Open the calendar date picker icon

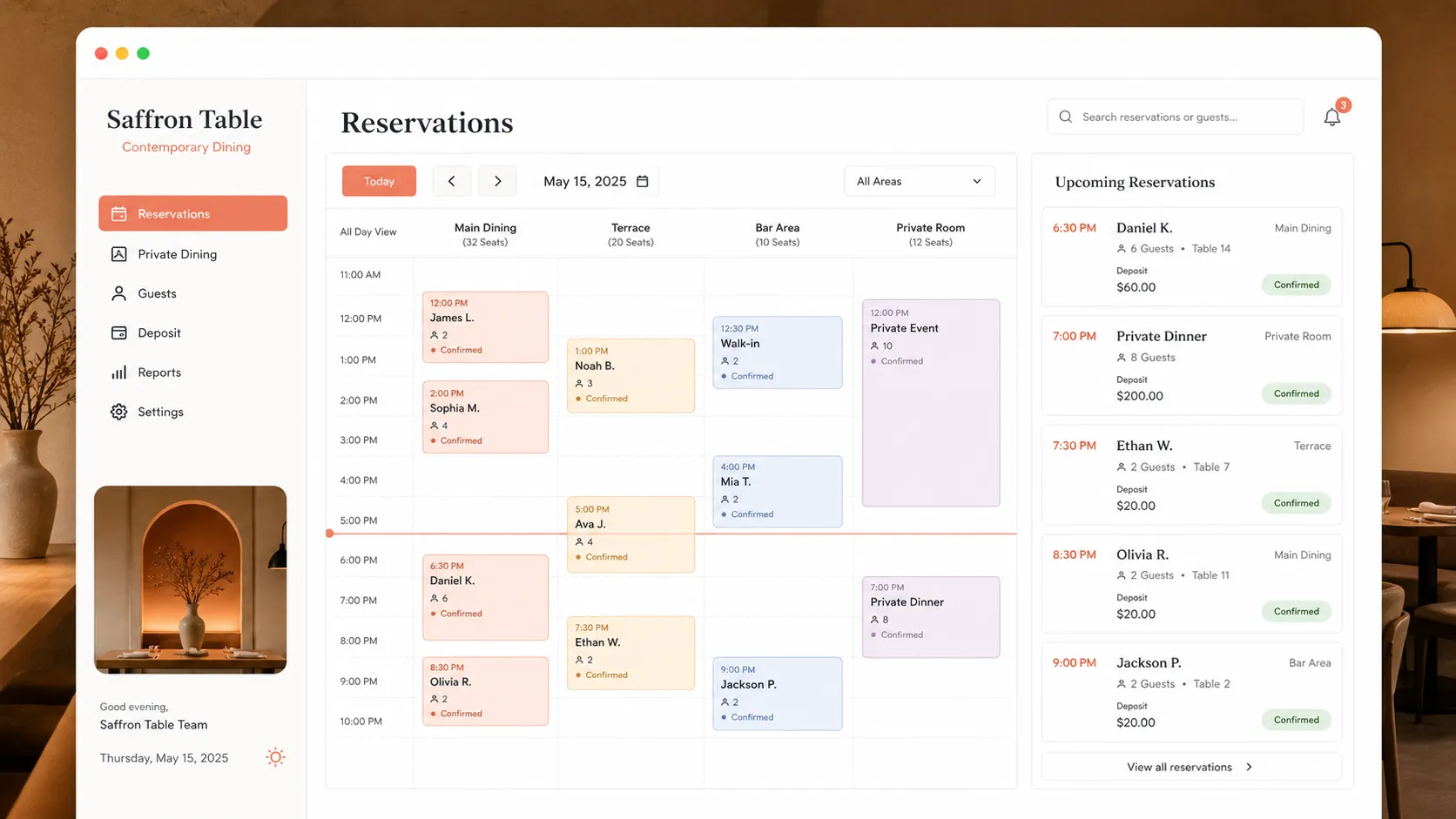643,181
